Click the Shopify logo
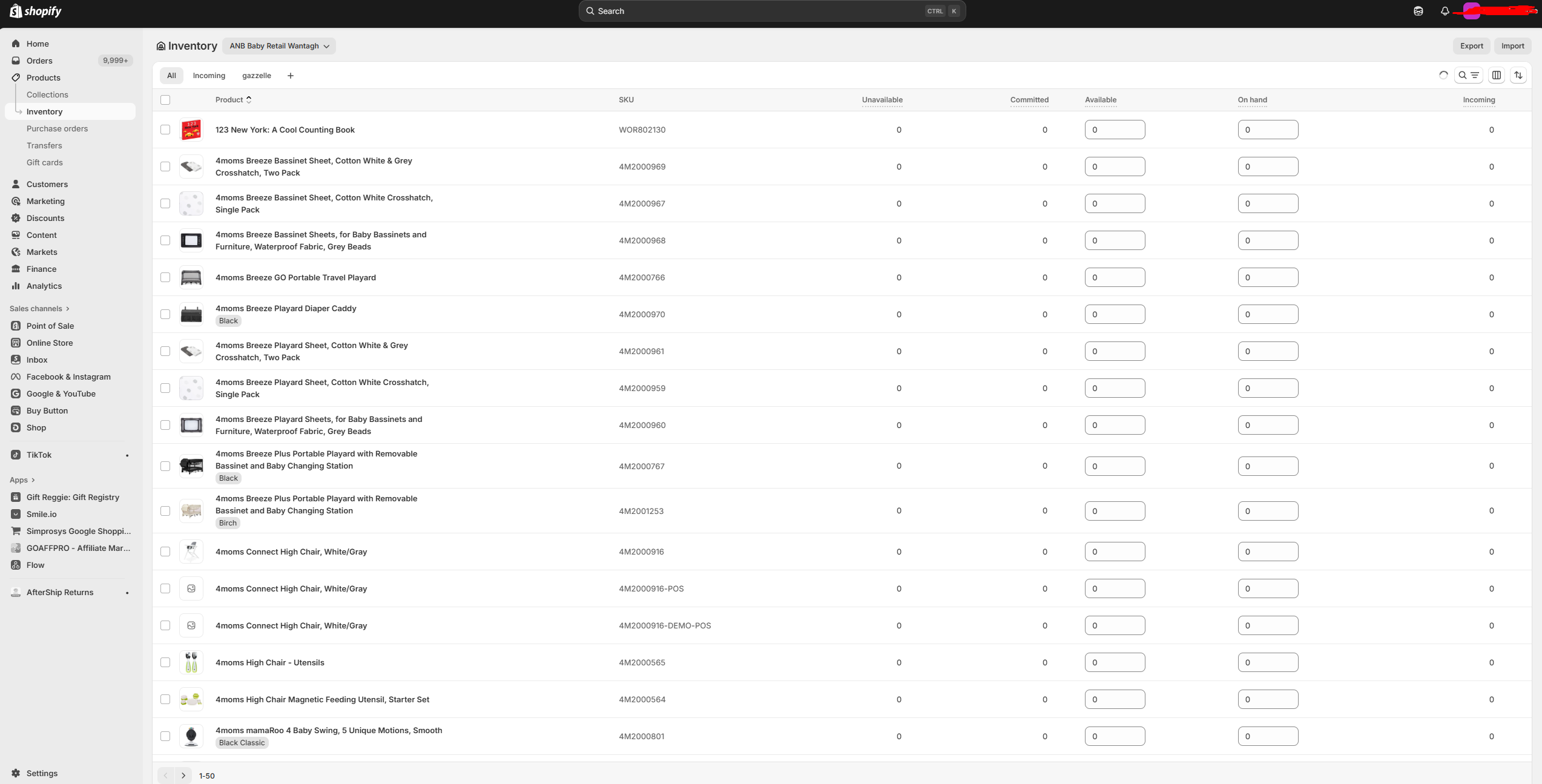 pyautogui.click(x=36, y=11)
